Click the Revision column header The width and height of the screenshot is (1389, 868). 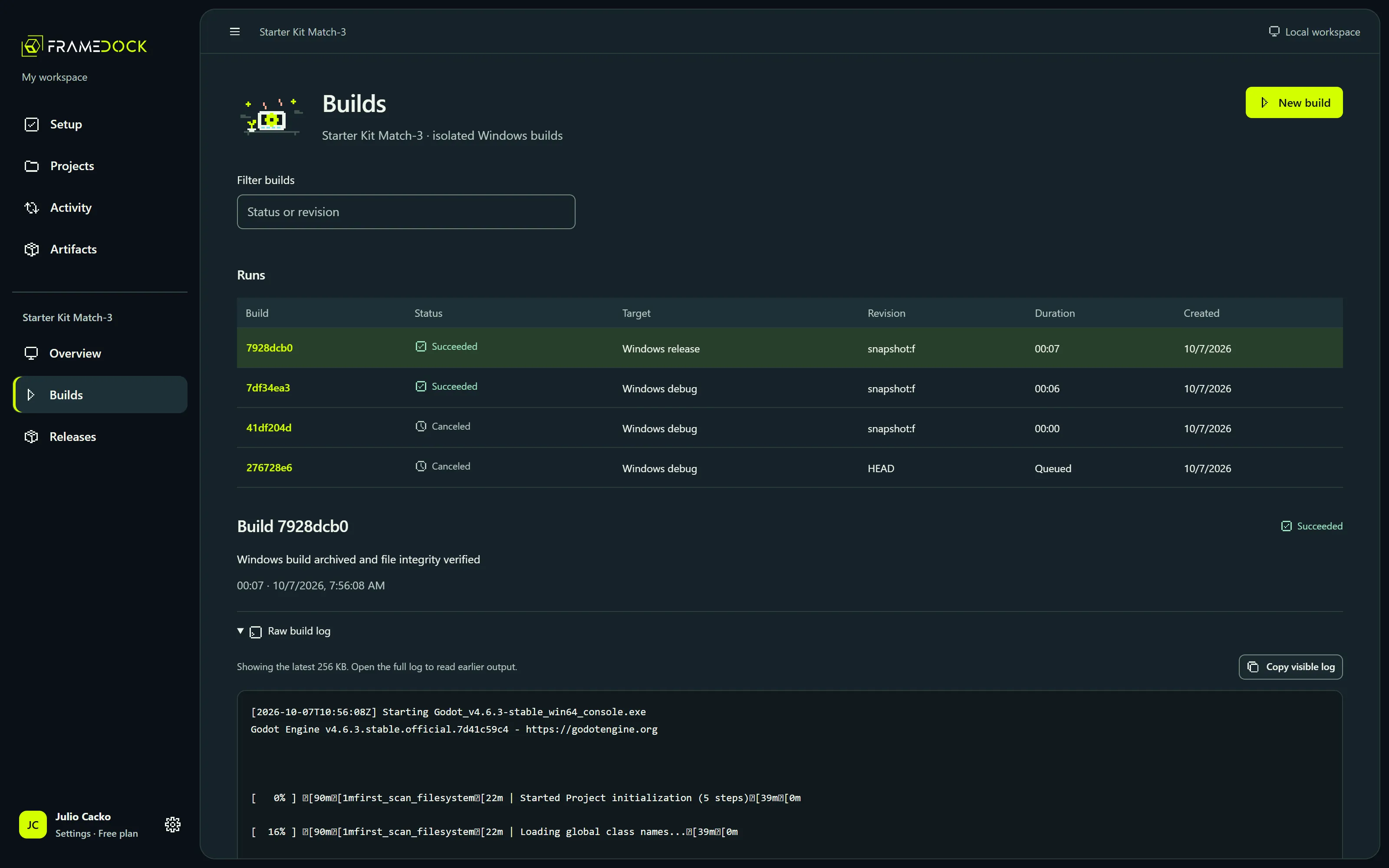886,313
